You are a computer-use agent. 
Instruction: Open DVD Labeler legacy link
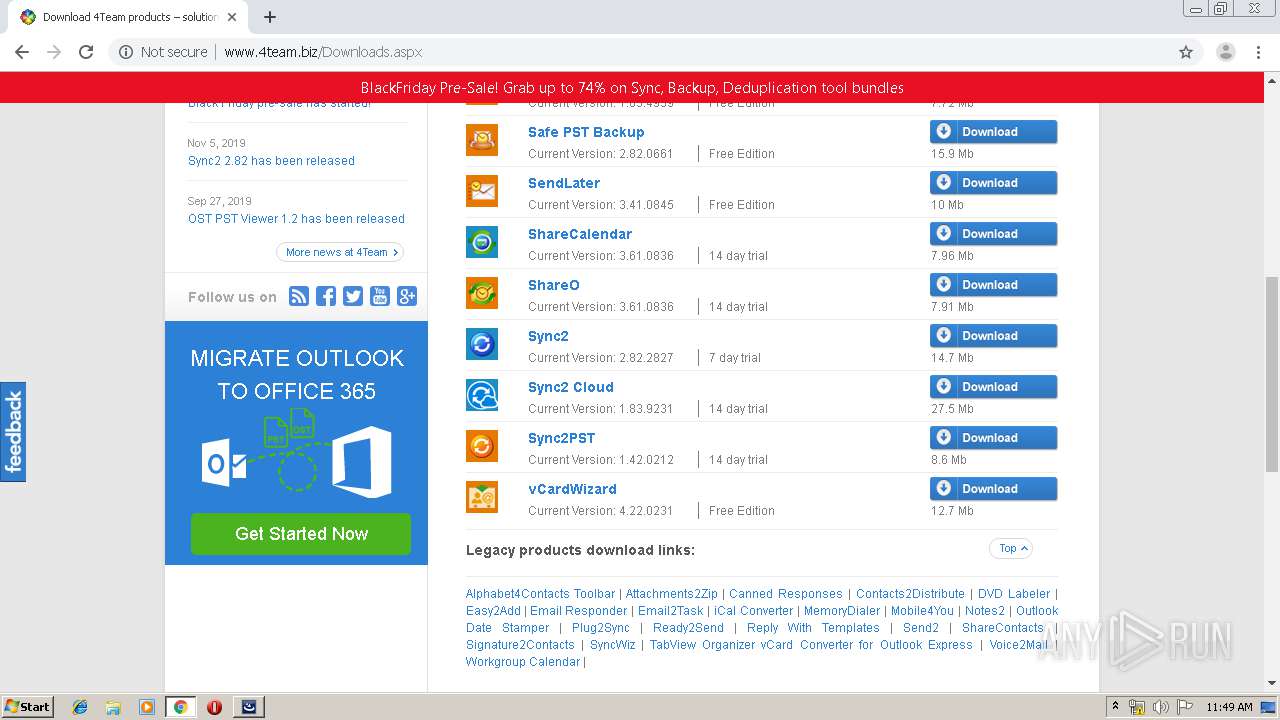(1014, 594)
